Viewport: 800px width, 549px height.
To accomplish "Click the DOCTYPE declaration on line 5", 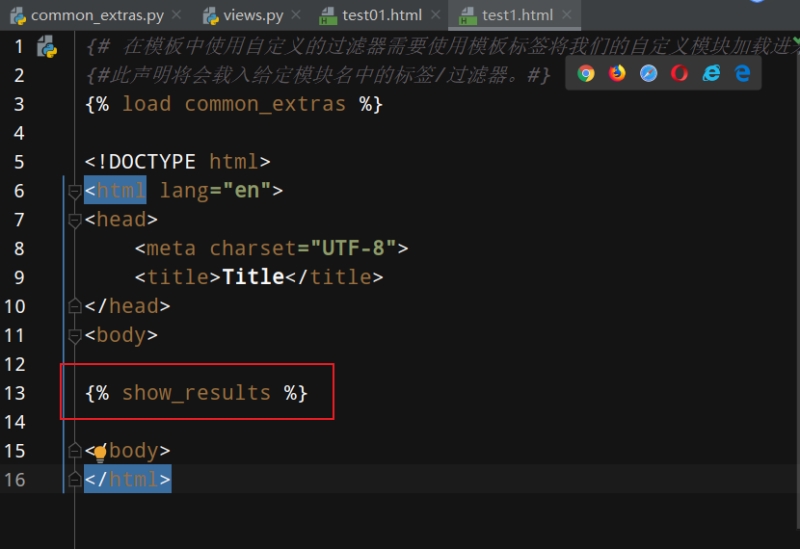I will point(178,162).
